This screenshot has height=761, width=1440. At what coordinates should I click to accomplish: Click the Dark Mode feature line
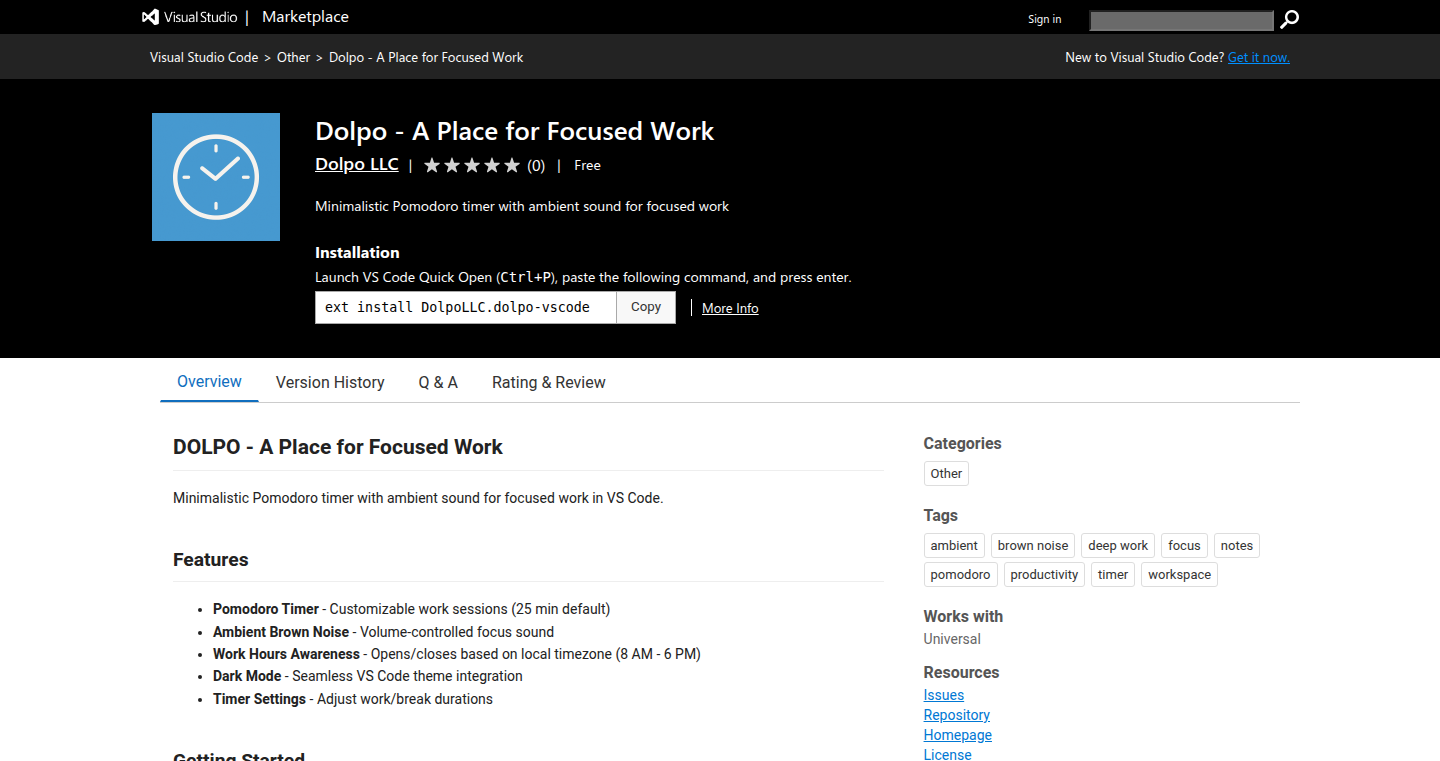click(x=368, y=676)
